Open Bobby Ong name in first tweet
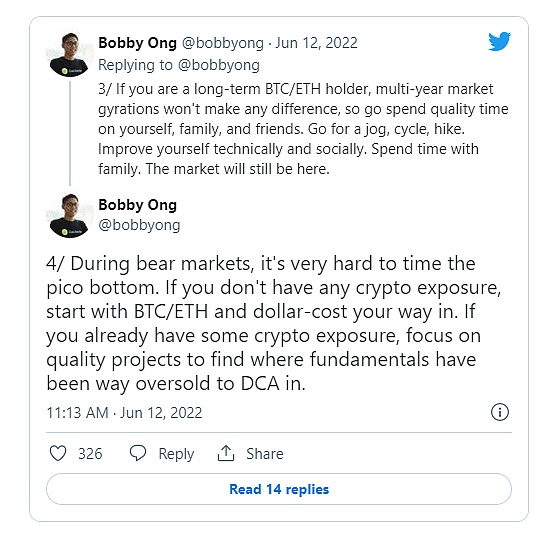555x538 pixels. pos(137,43)
